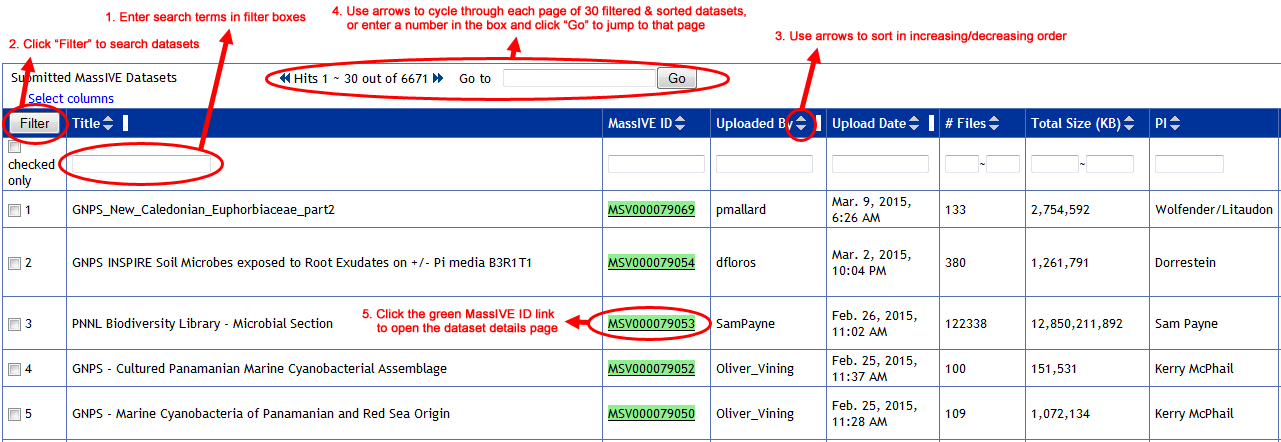This screenshot has height=442, width=1281.
Task: Open dataset MSV000079069 link
Action: coord(651,210)
